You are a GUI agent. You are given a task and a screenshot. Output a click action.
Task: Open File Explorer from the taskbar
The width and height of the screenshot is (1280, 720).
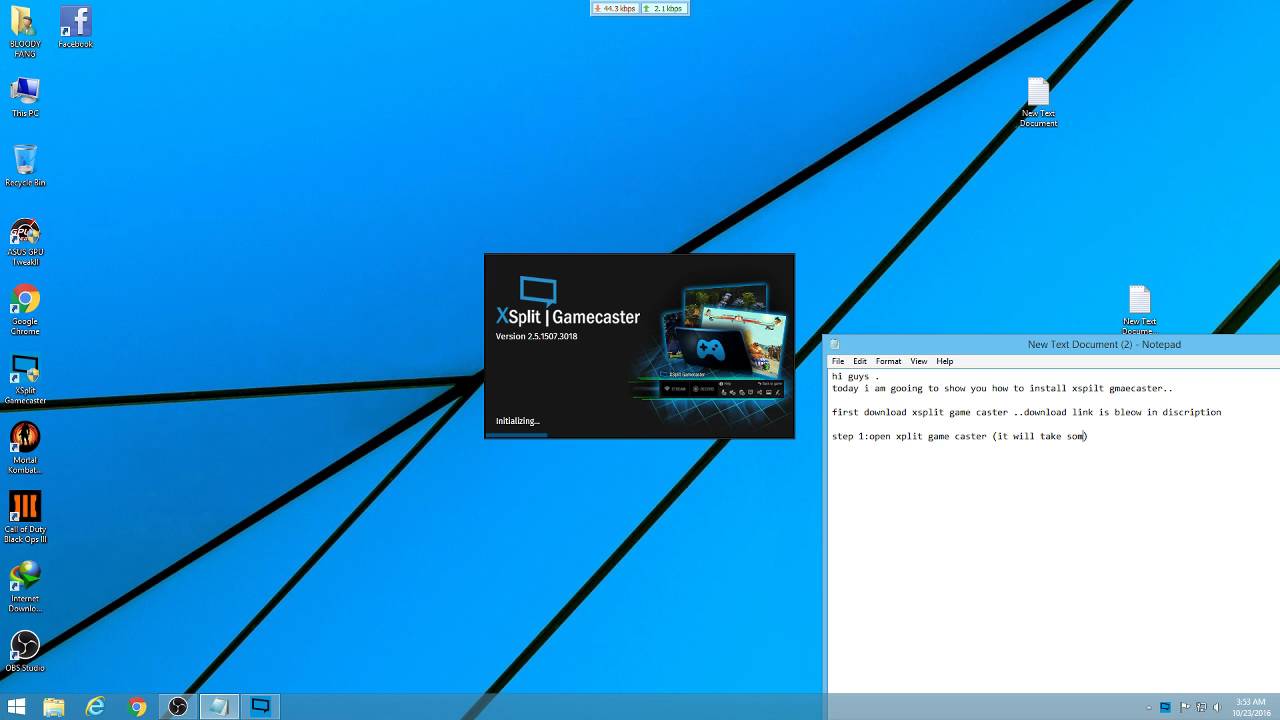(54, 707)
